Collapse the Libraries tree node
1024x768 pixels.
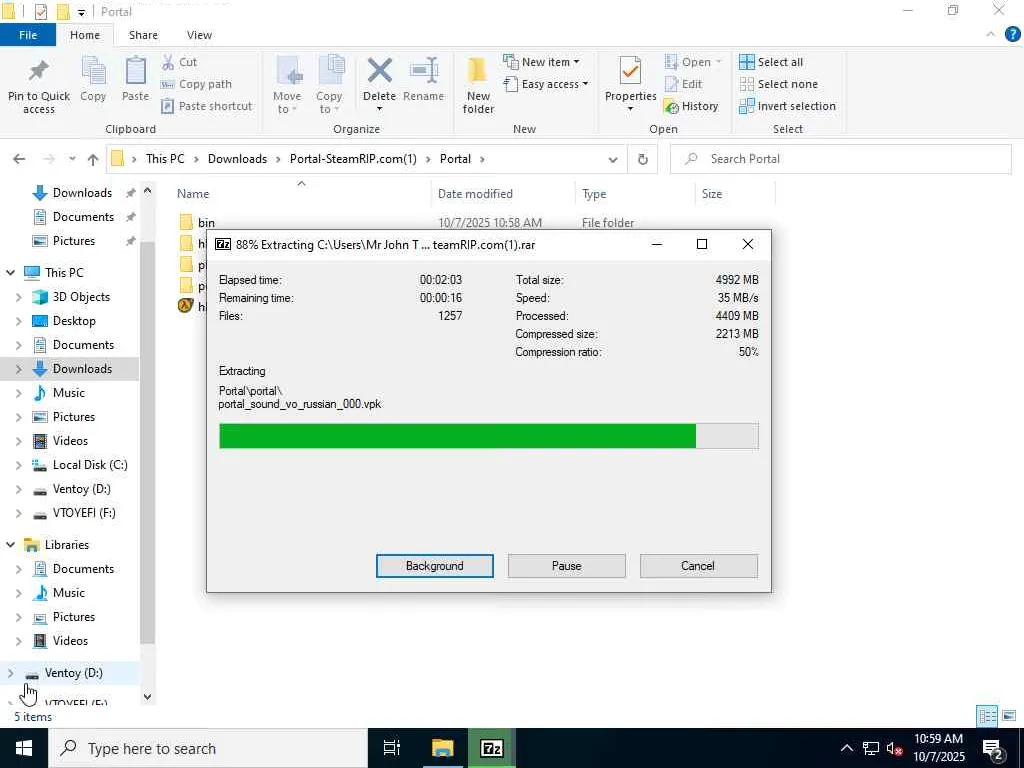10,544
